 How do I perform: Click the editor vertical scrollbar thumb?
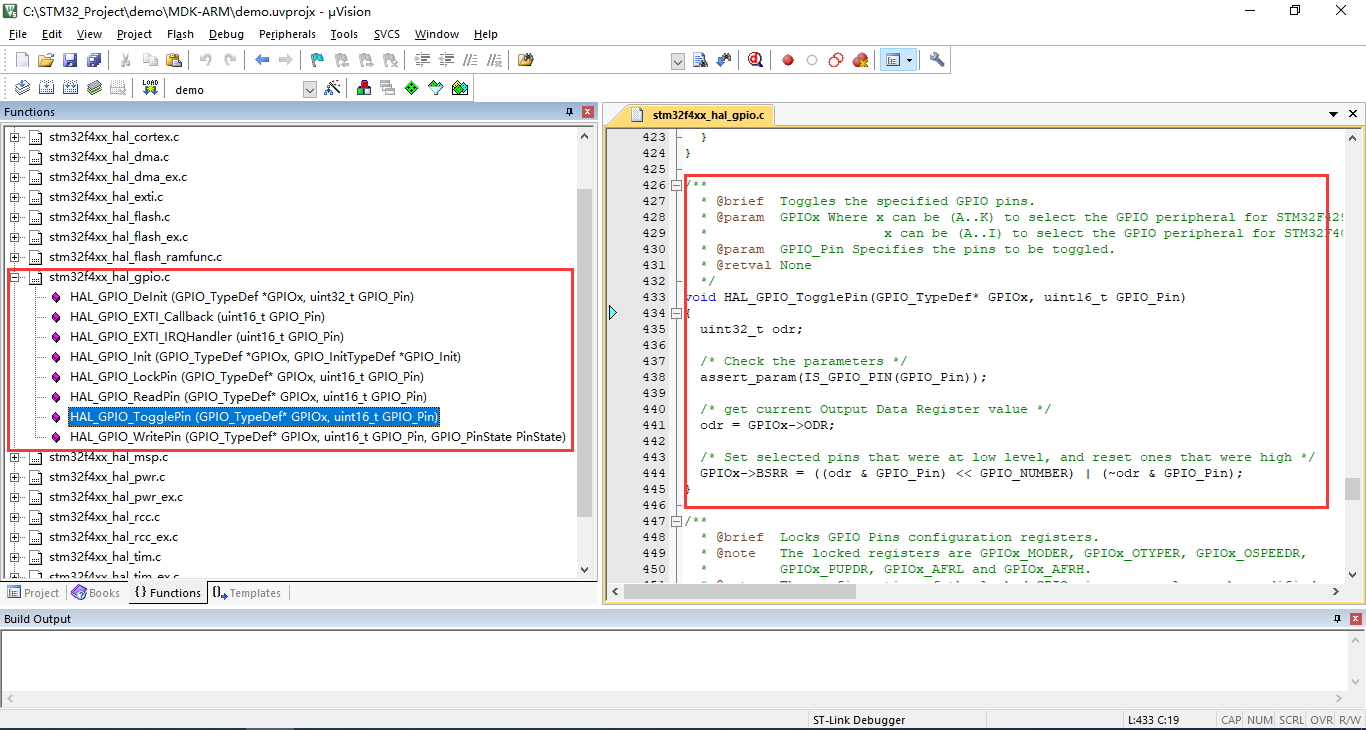pos(1352,489)
